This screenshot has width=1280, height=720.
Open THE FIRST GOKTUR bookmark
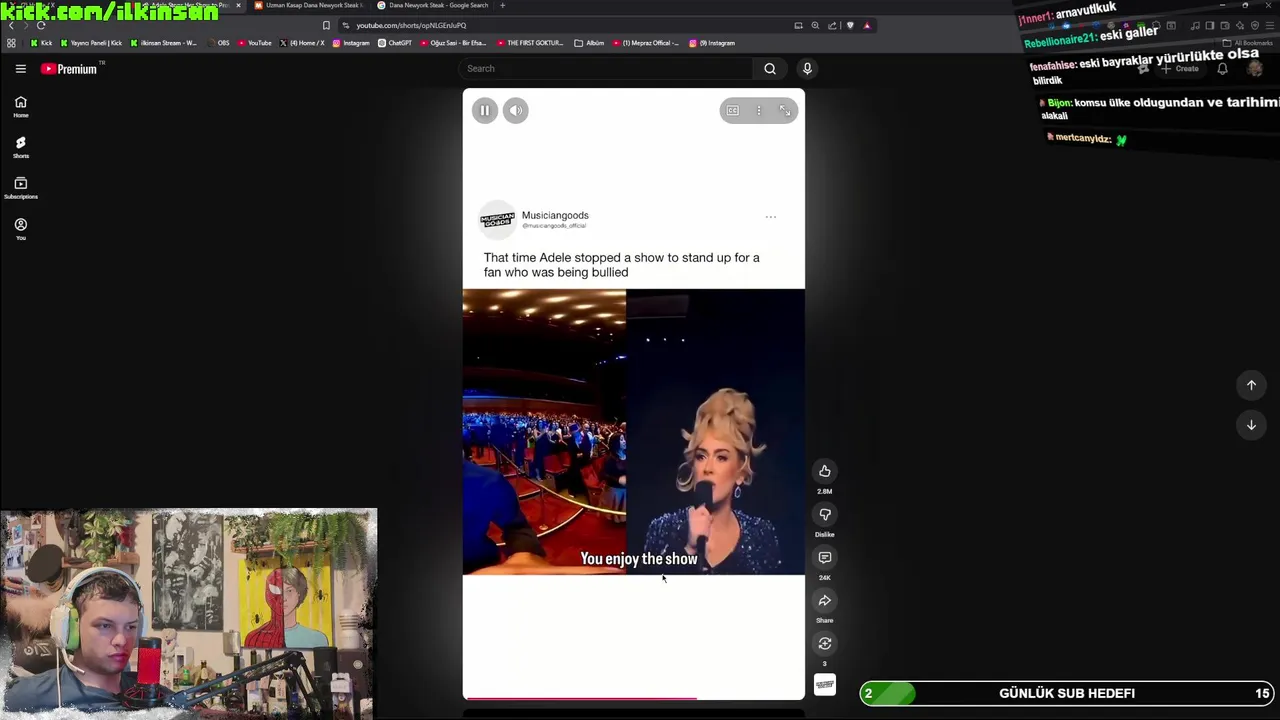(530, 43)
